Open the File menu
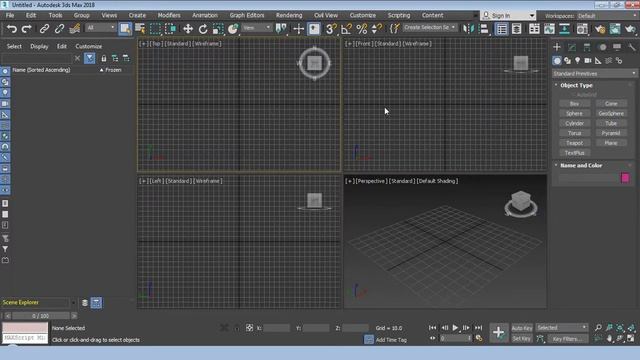Viewport: 640px width, 360px height. pyautogui.click(x=10, y=15)
